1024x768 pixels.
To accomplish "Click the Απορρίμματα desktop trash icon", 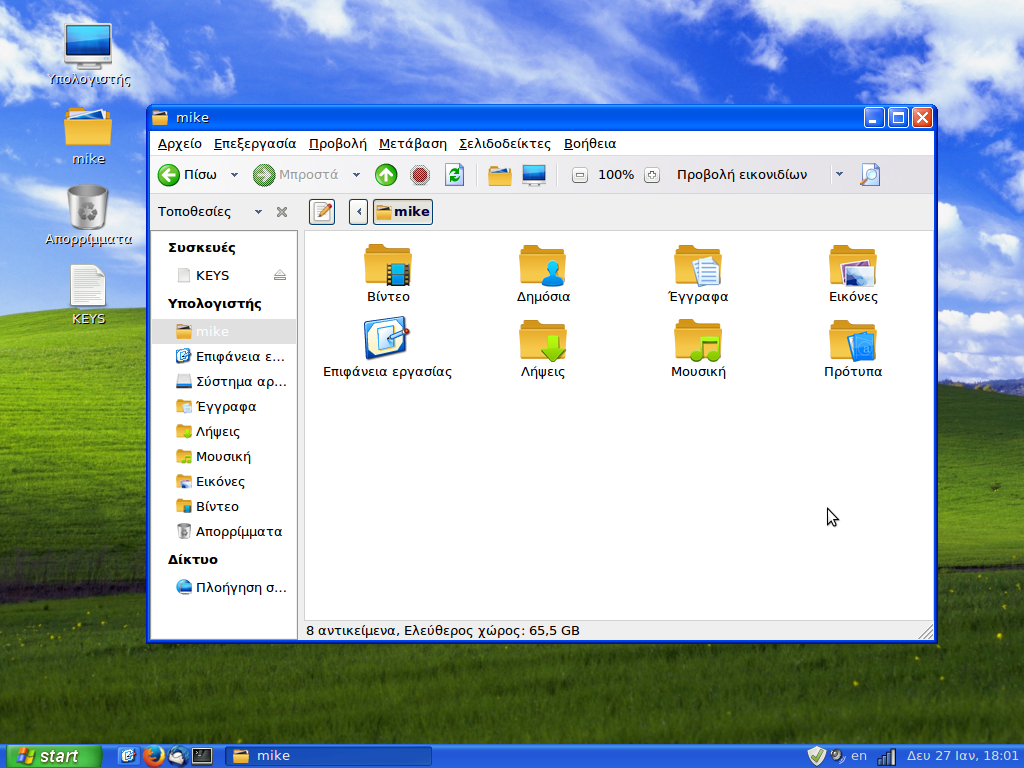I will 88,207.
